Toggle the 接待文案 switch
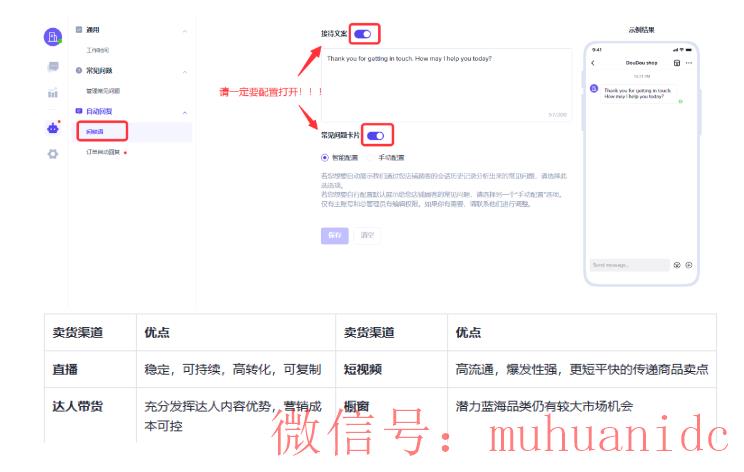This screenshot has height=472, width=744. pos(363,34)
